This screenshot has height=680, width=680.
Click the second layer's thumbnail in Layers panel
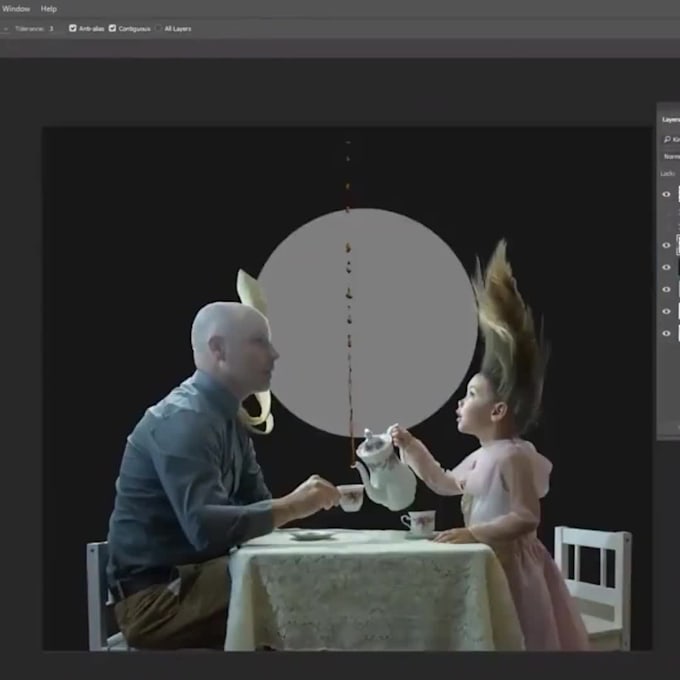click(677, 245)
